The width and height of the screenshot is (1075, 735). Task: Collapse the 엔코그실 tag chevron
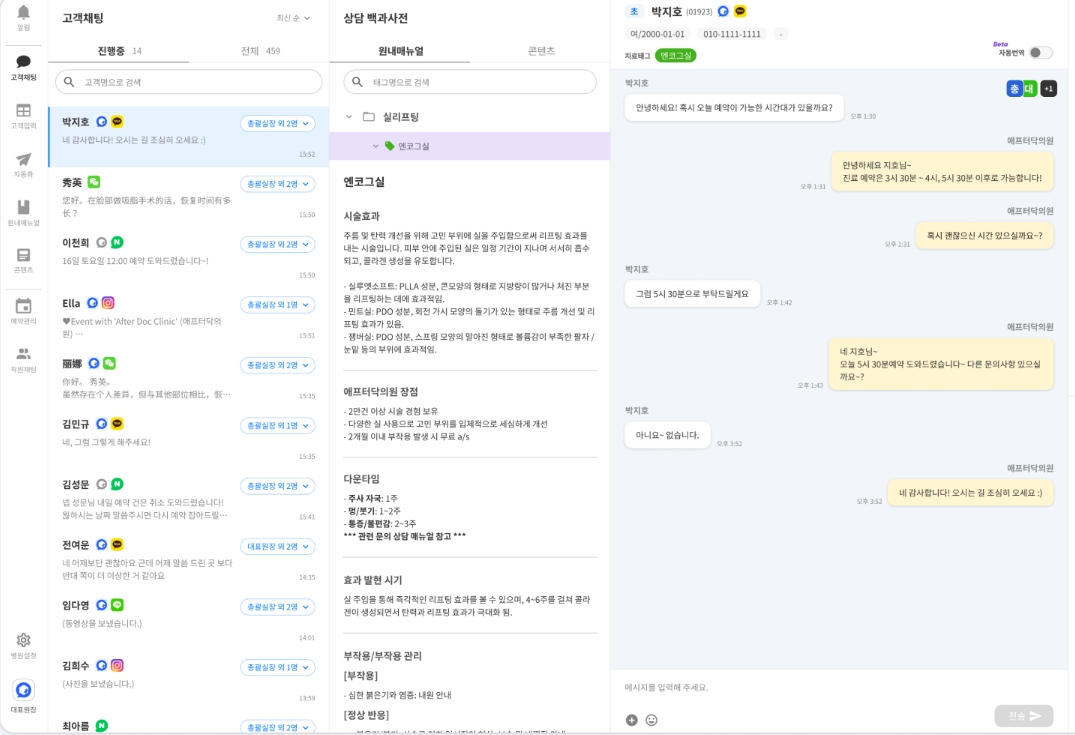tap(376, 146)
